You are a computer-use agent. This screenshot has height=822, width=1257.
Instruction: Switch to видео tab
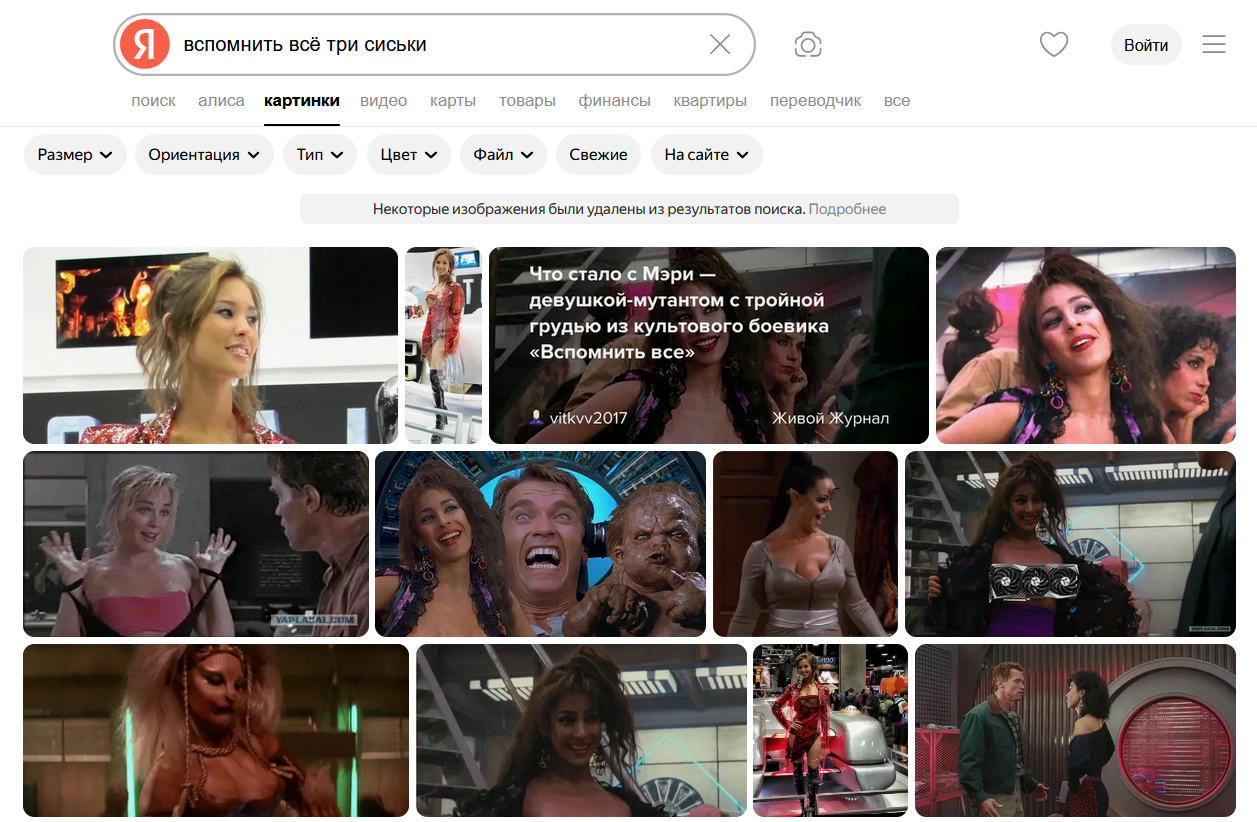pos(384,101)
